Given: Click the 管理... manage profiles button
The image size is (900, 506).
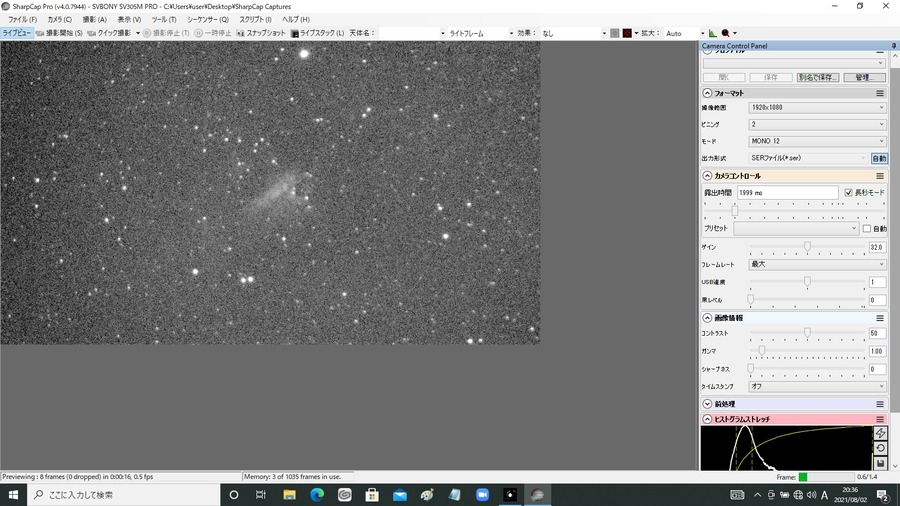Looking at the screenshot, I should [x=864, y=77].
